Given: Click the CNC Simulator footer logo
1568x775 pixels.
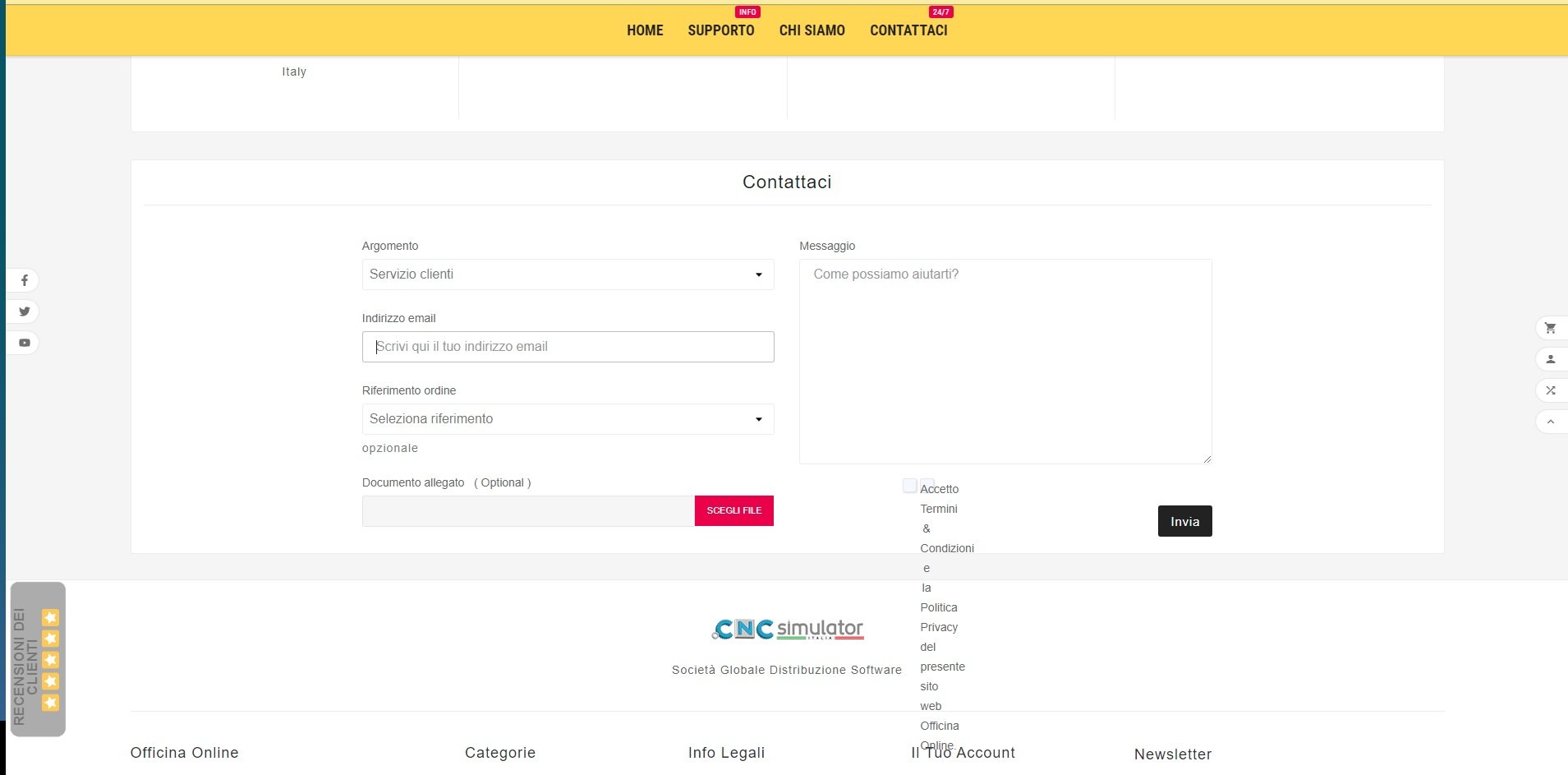Looking at the screenshot, I should click(x=787, y=630).
